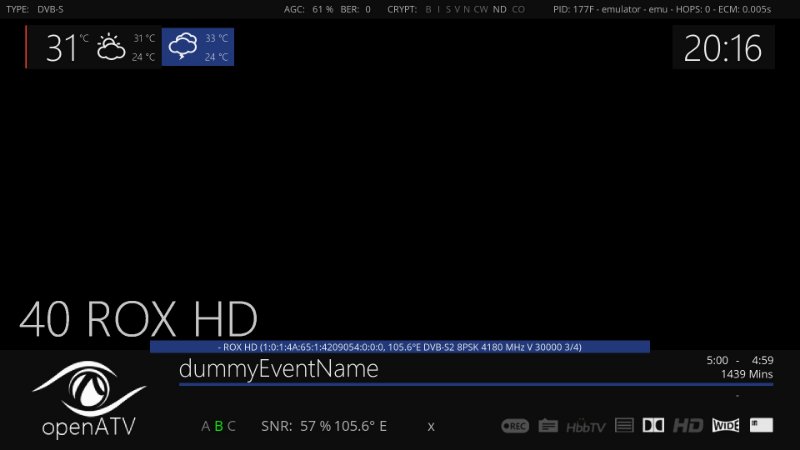Click the rain cloud forecast icon
Viewport: 800px width, 450px height.
click(183, 47)
